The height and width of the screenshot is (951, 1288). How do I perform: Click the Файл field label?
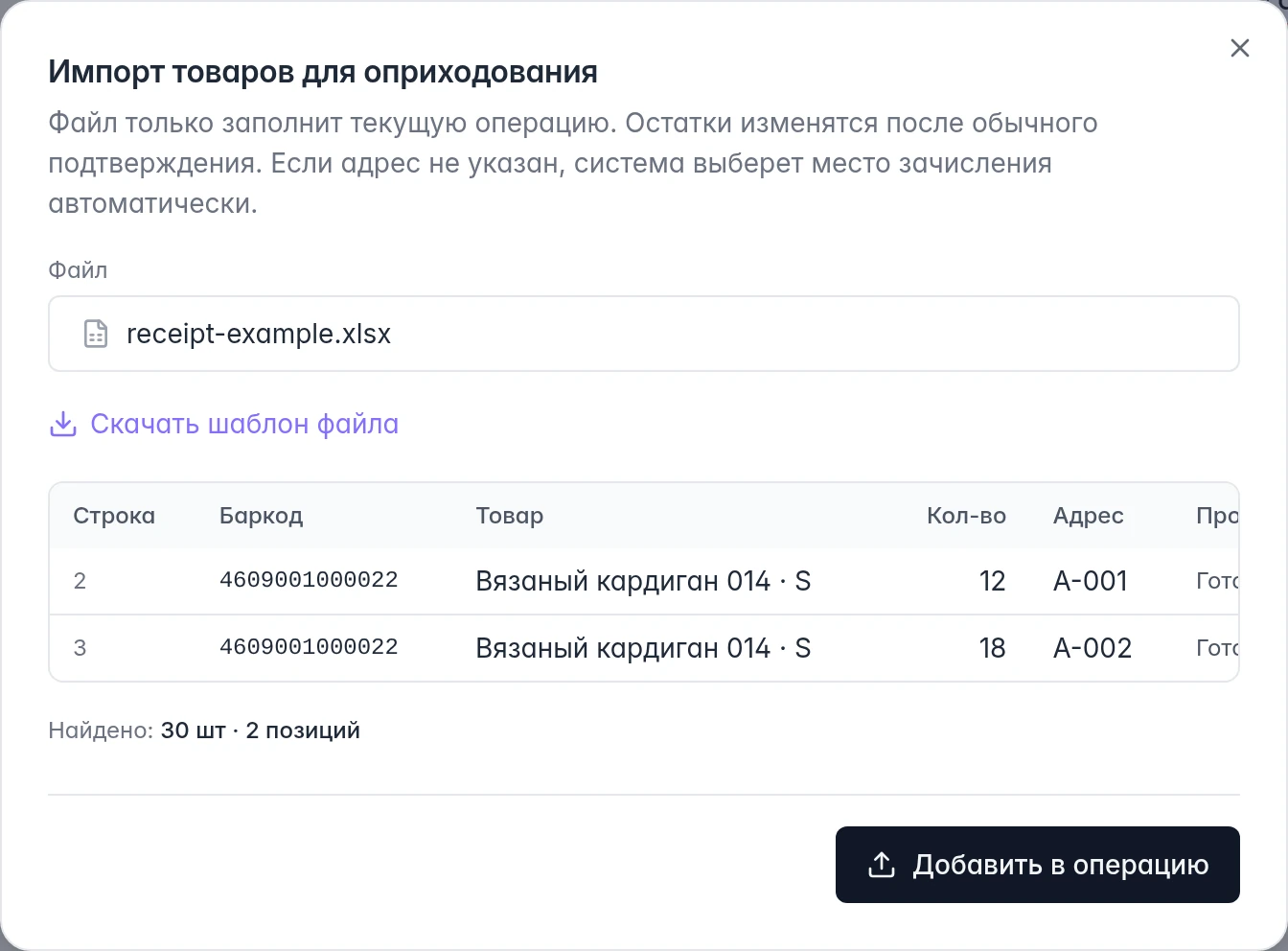[78, 270]
